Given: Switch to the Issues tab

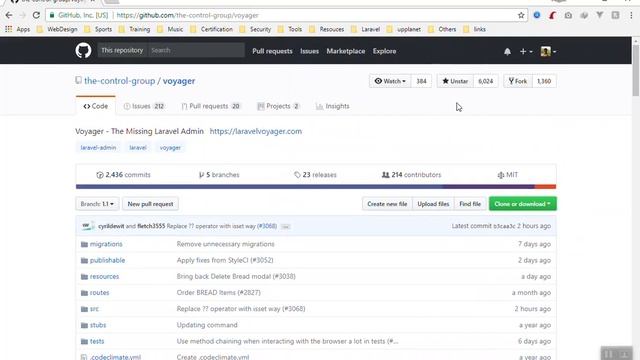Looking at the screenshot, I should (x=144, y=106).
